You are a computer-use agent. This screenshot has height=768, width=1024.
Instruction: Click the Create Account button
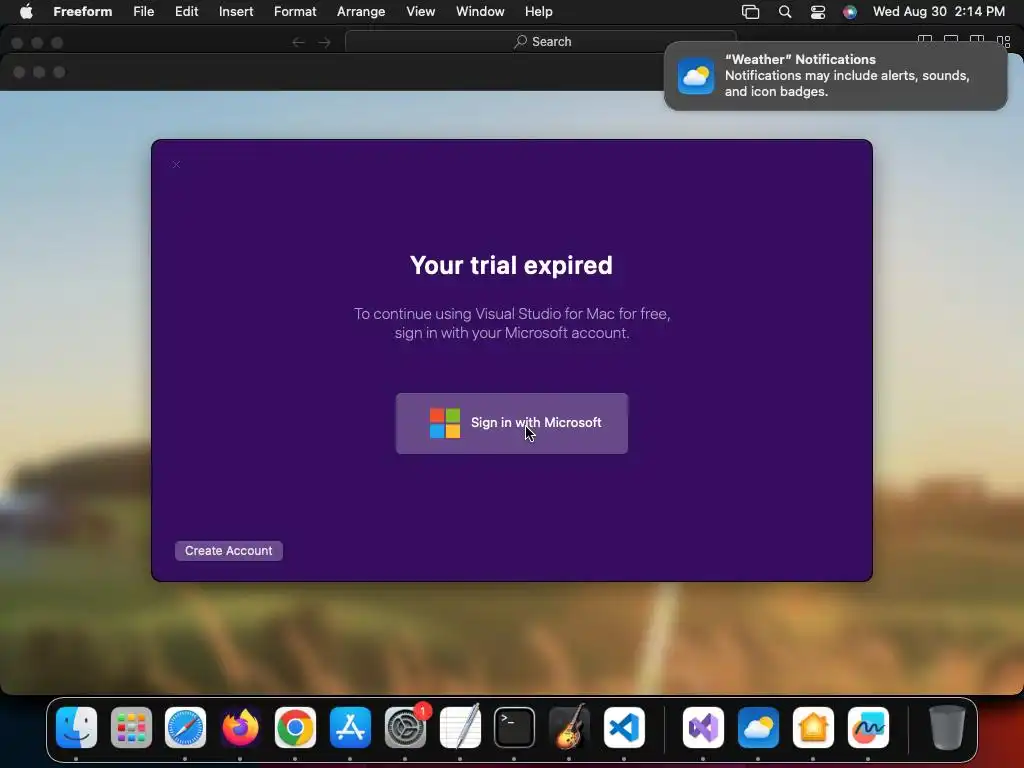(x=229, y=551)
